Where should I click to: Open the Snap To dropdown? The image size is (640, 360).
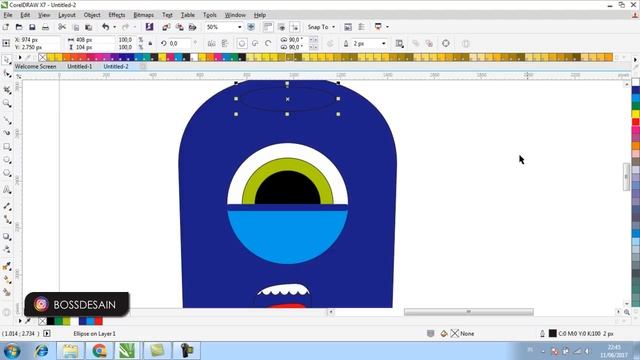pyautogui.click(x=321, y=27)
